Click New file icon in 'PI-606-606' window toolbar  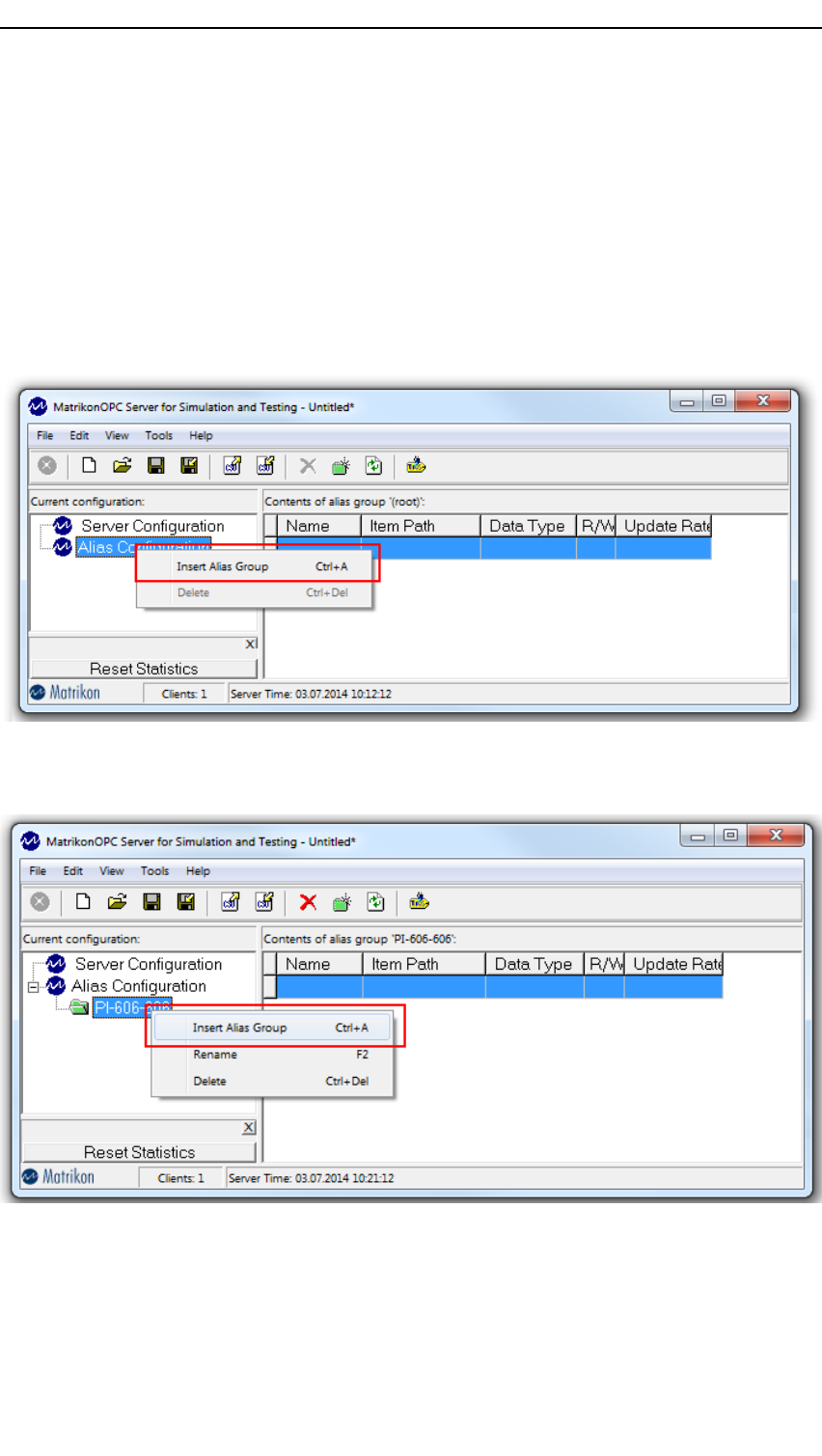pos(83,902)
